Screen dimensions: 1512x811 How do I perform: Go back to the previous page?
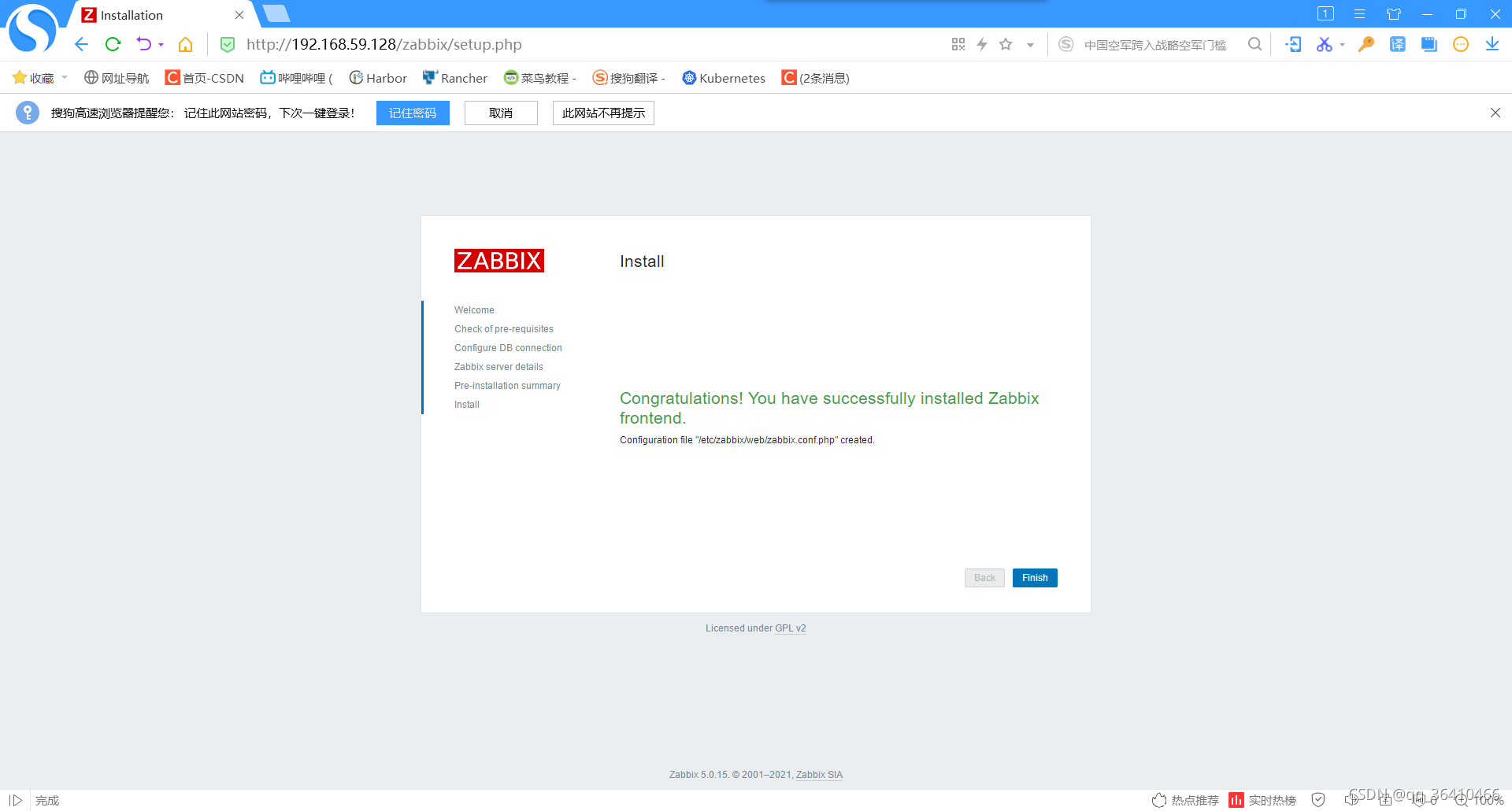tap(81, 45)
